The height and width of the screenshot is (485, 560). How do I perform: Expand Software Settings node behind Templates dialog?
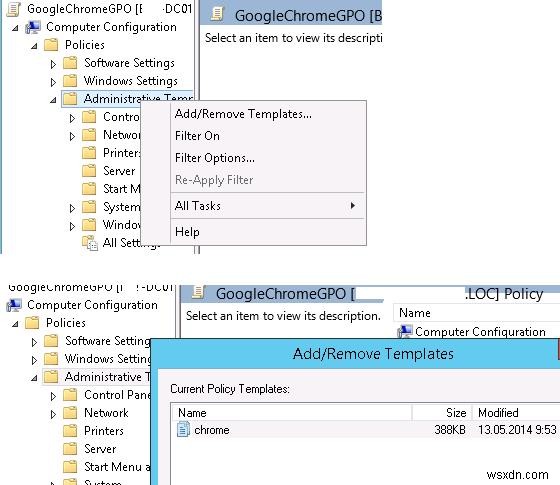[34, 342]
